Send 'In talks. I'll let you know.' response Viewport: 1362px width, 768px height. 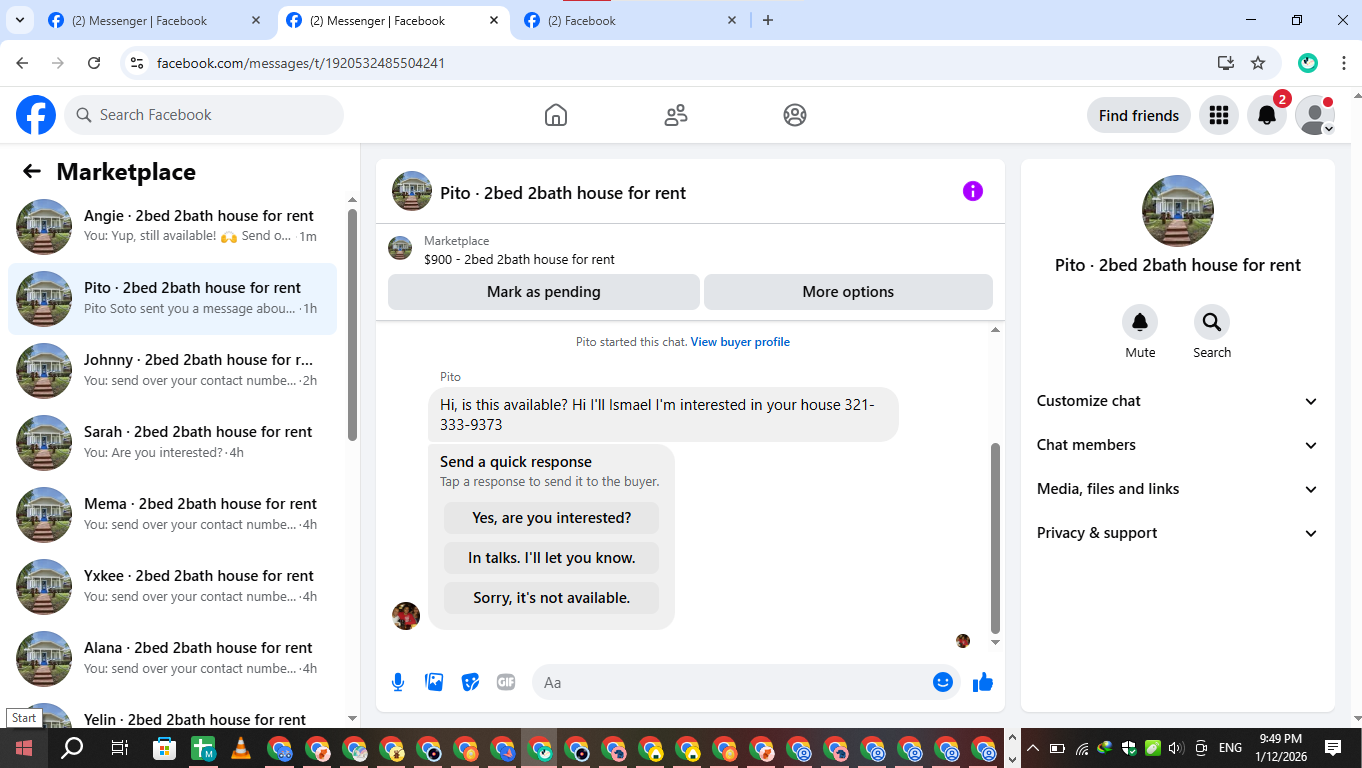[x=551, y=558]
